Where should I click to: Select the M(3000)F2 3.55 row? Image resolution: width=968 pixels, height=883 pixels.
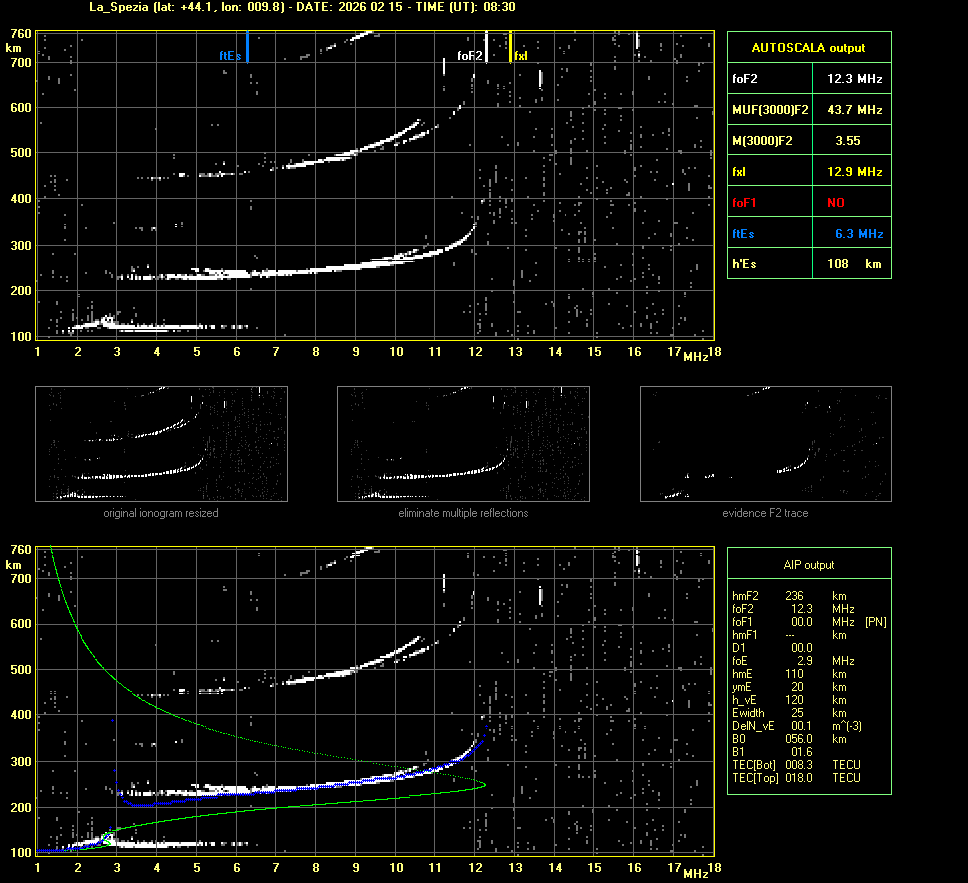tap(808, 140)
